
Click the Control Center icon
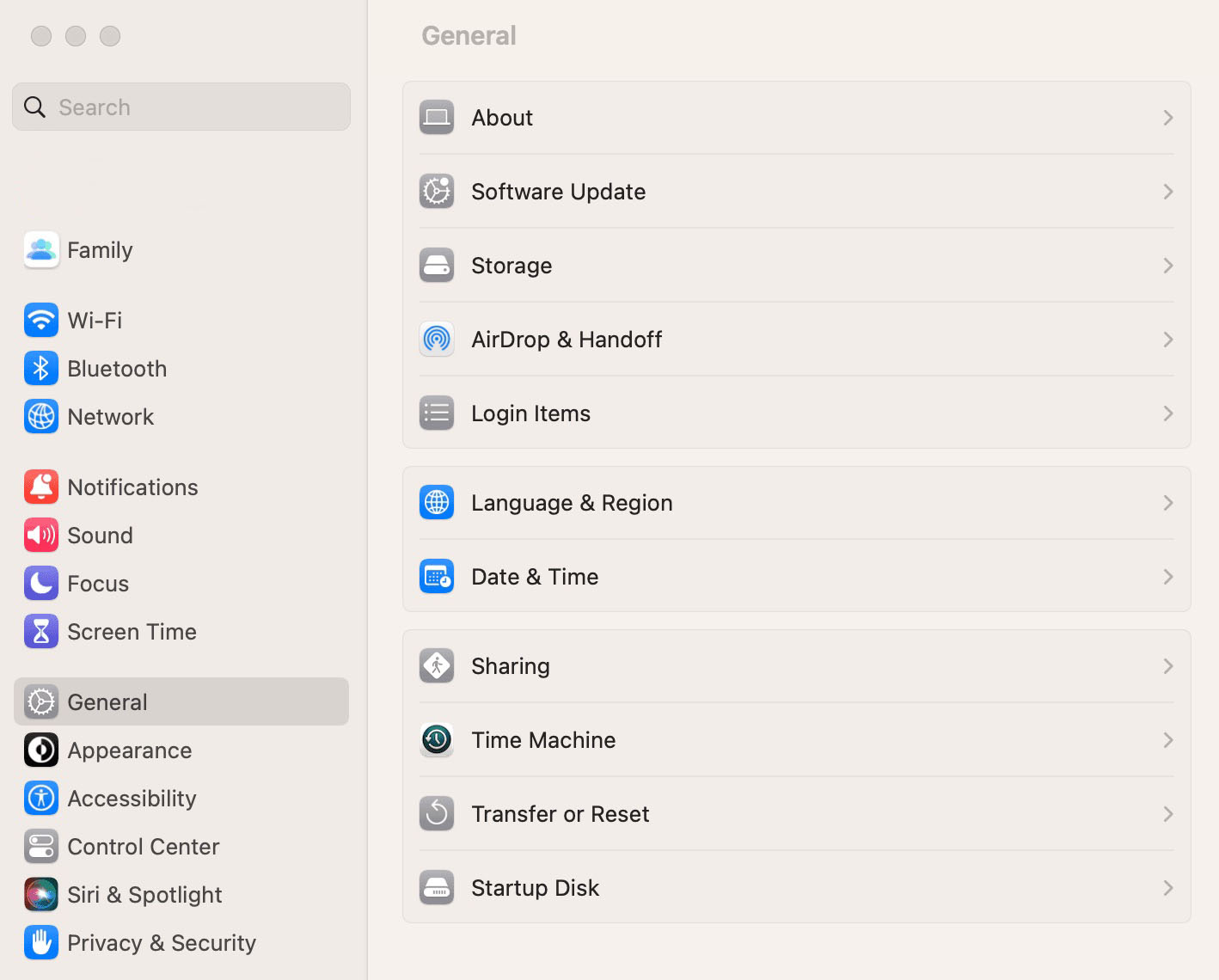41,847
